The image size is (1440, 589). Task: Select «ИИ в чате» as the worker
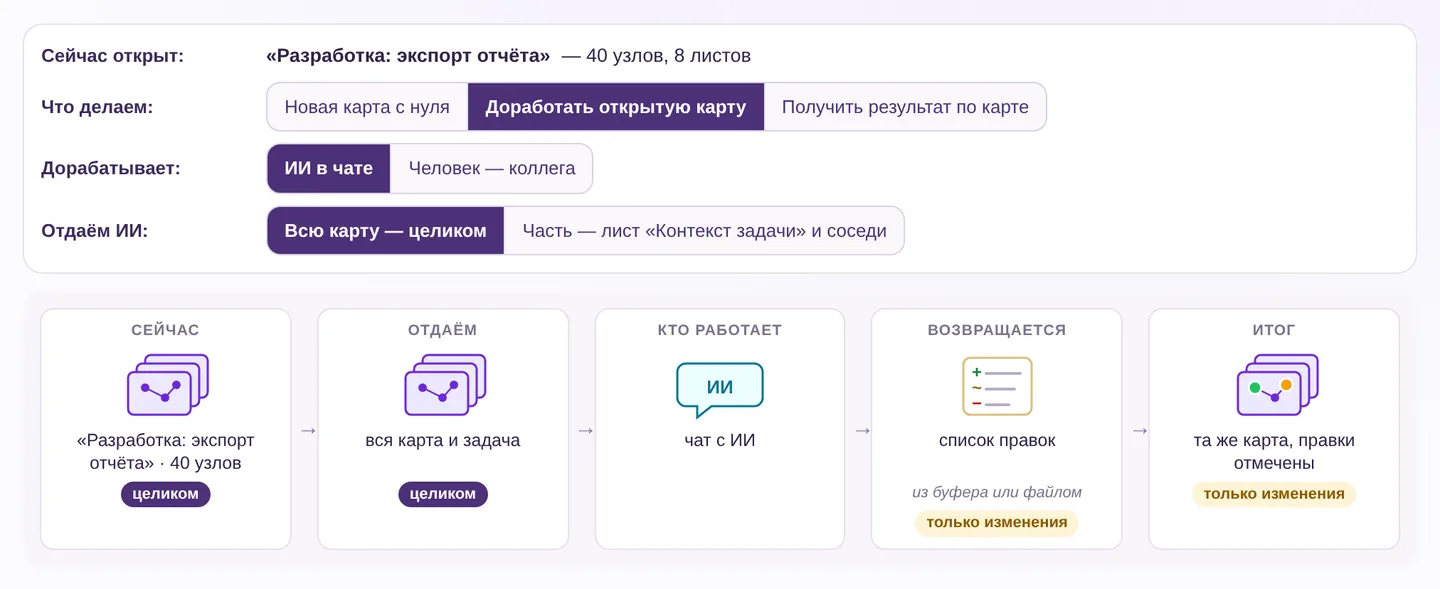[x=328, y=168]
